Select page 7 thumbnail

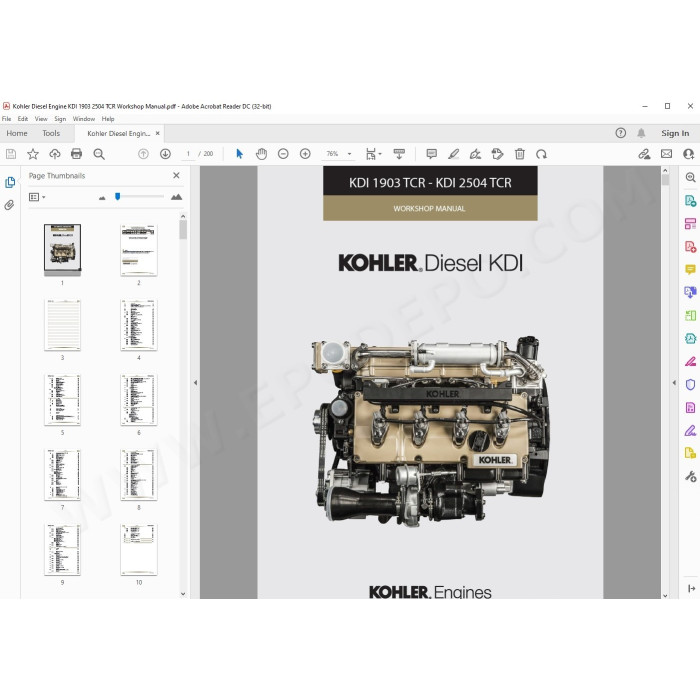(x=62, y=475)
